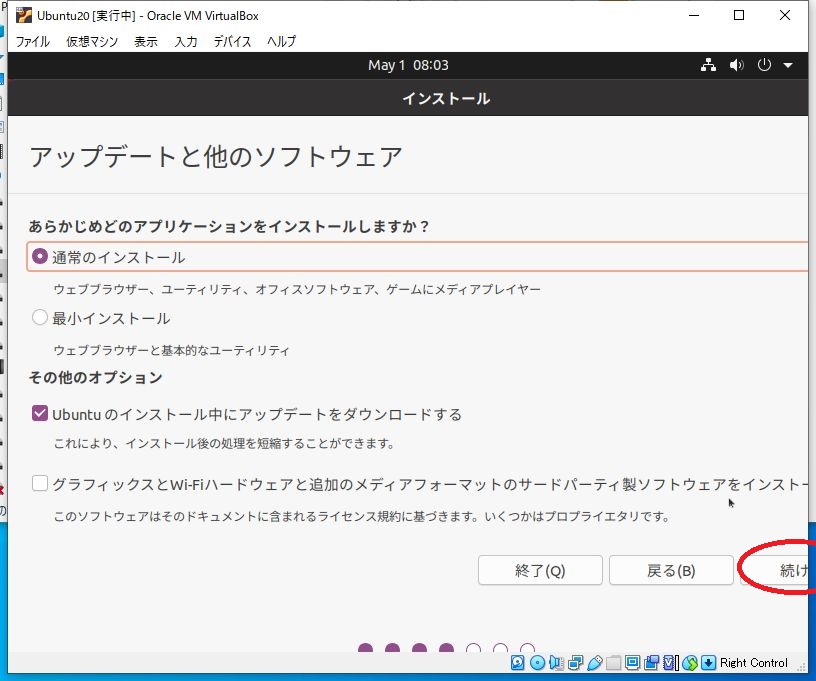Click the question あらかじめどのアプリケーションをインストールしますか？

click(x=228, y=226)
